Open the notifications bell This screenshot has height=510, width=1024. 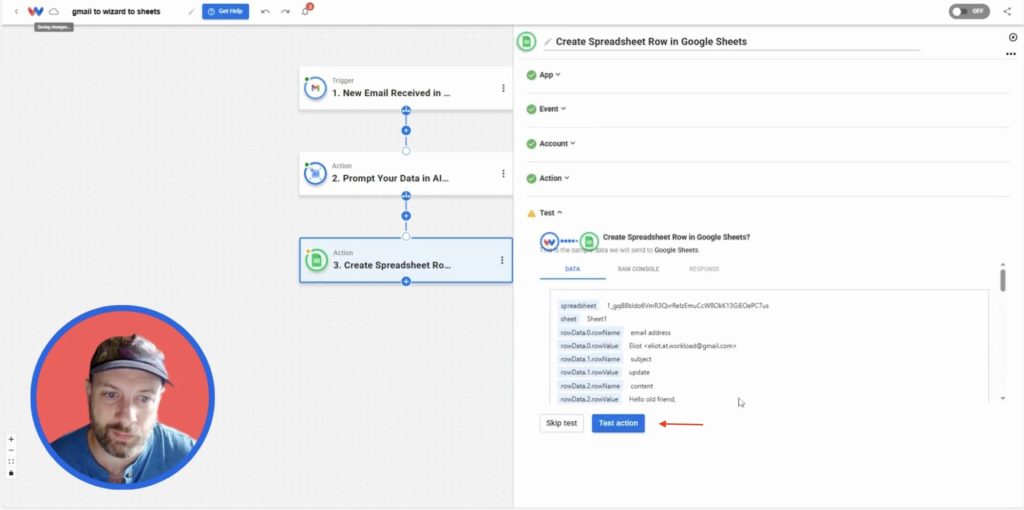(305, 12)
